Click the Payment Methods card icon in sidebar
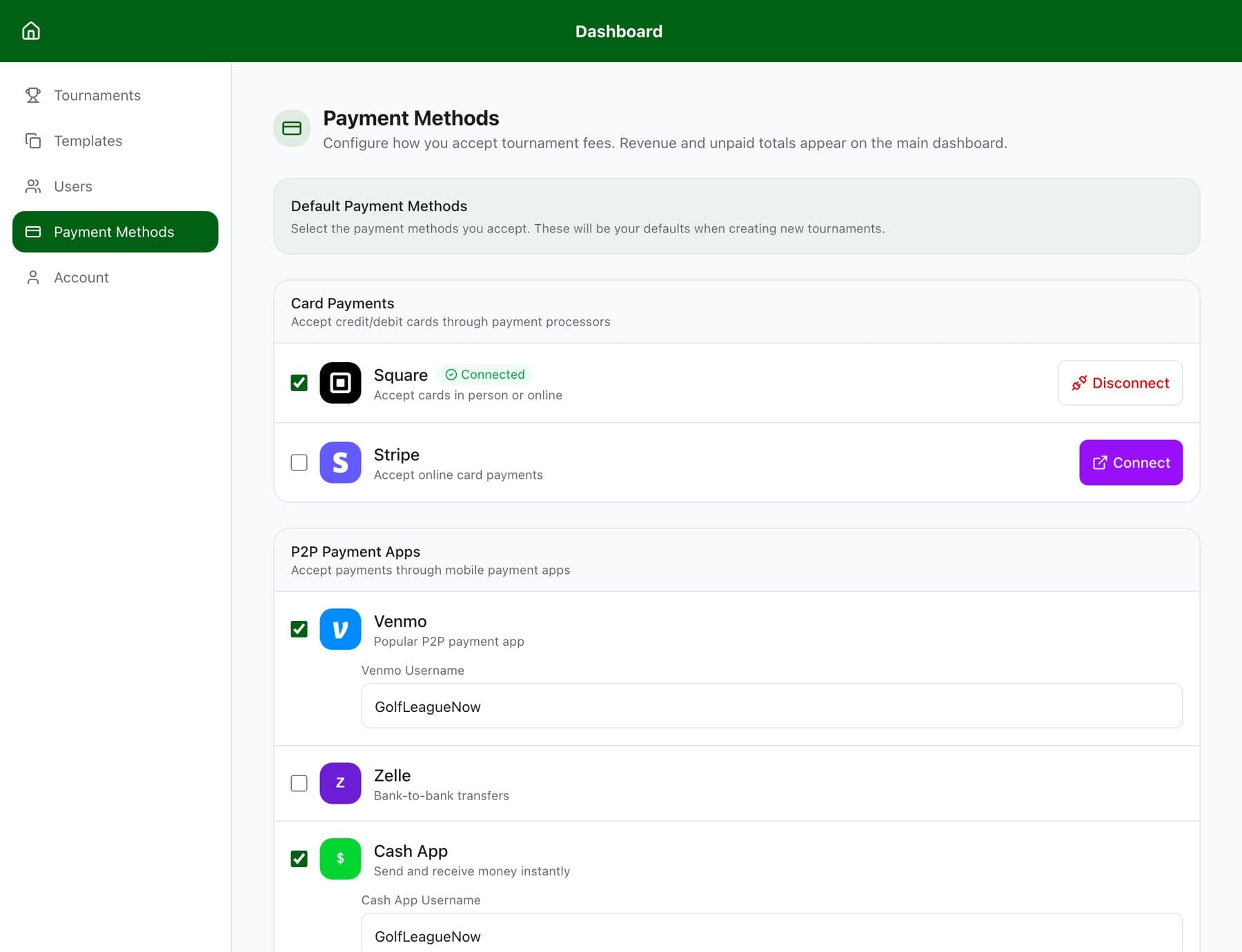 point(33,232)
